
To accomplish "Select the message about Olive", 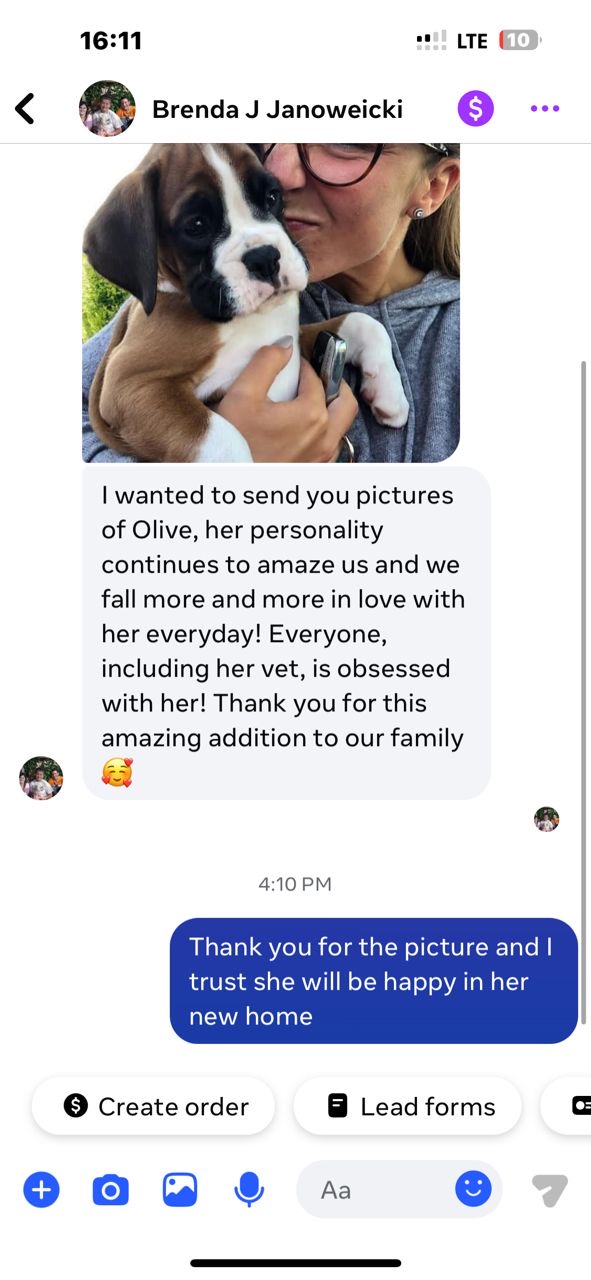I will point(287,633).
